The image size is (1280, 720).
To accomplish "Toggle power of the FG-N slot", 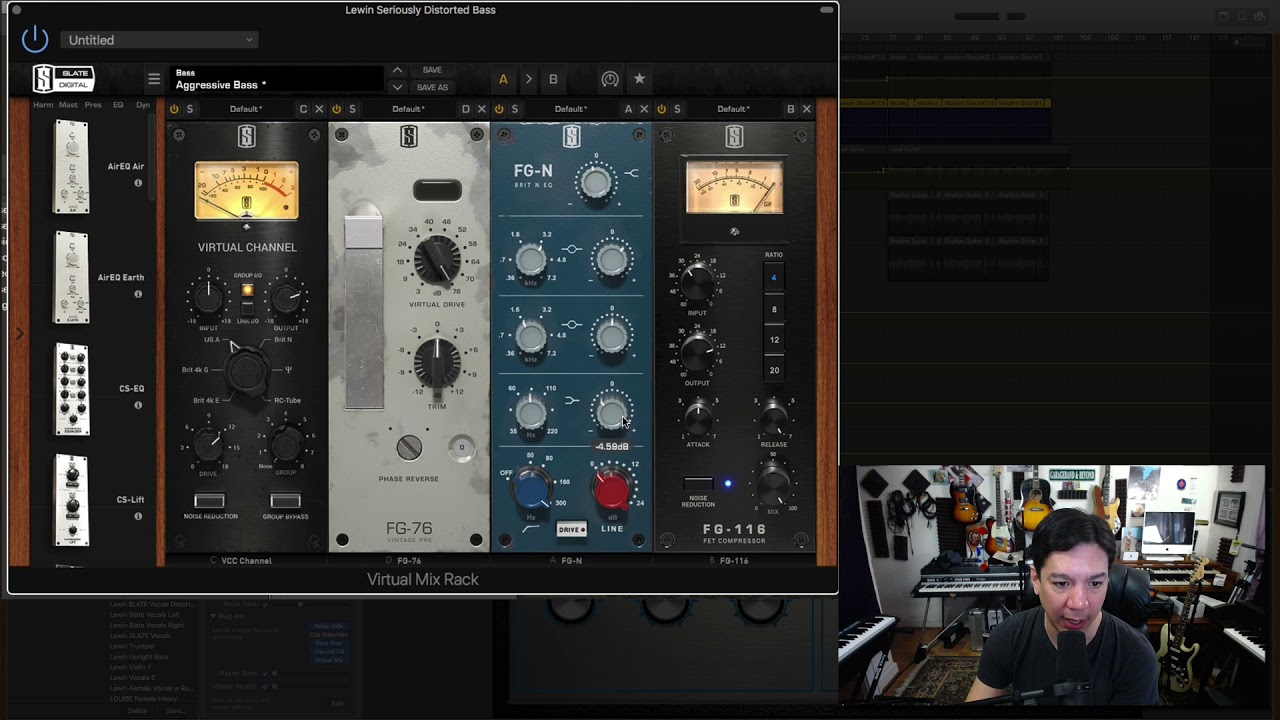I will click(x=499, y=109).
